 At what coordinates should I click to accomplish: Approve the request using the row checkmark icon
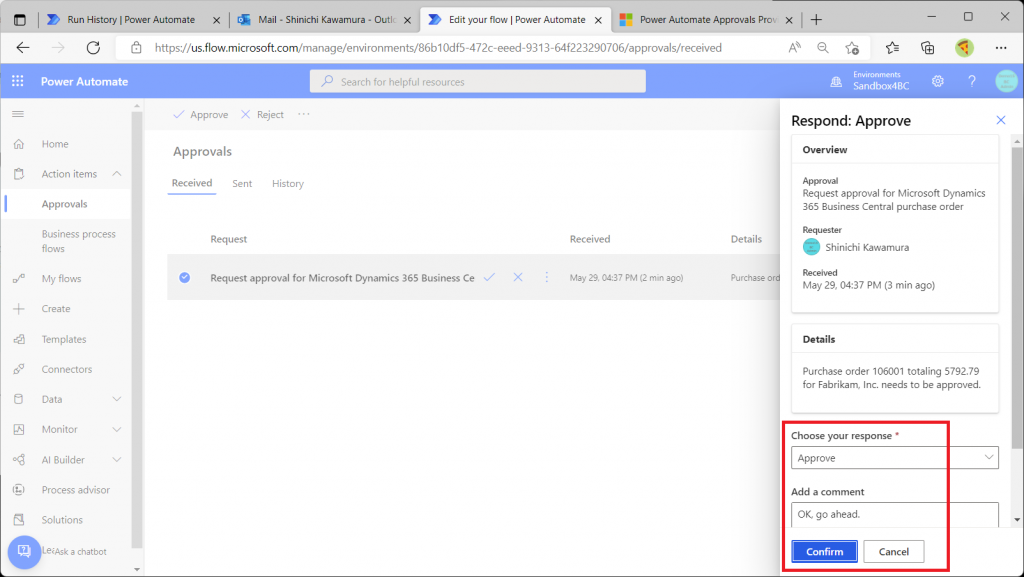[489, 277]
